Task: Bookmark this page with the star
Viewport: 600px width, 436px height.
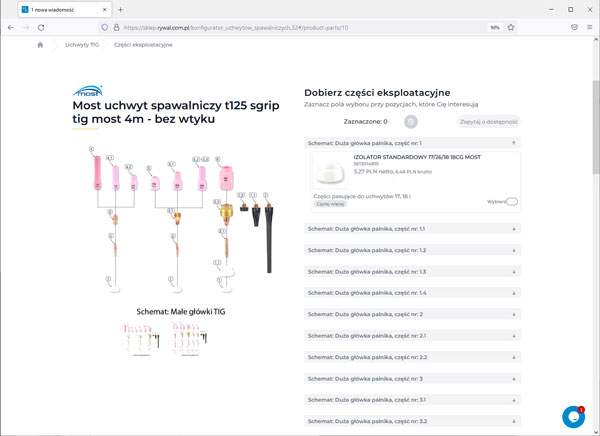Action: pyautogui.click(x=511, y=28)
